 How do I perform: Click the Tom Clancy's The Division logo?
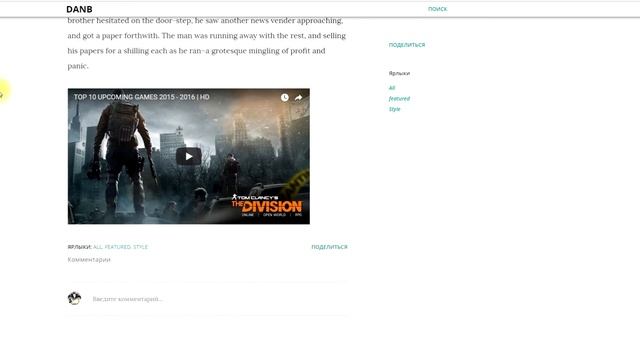coord(267,205)
